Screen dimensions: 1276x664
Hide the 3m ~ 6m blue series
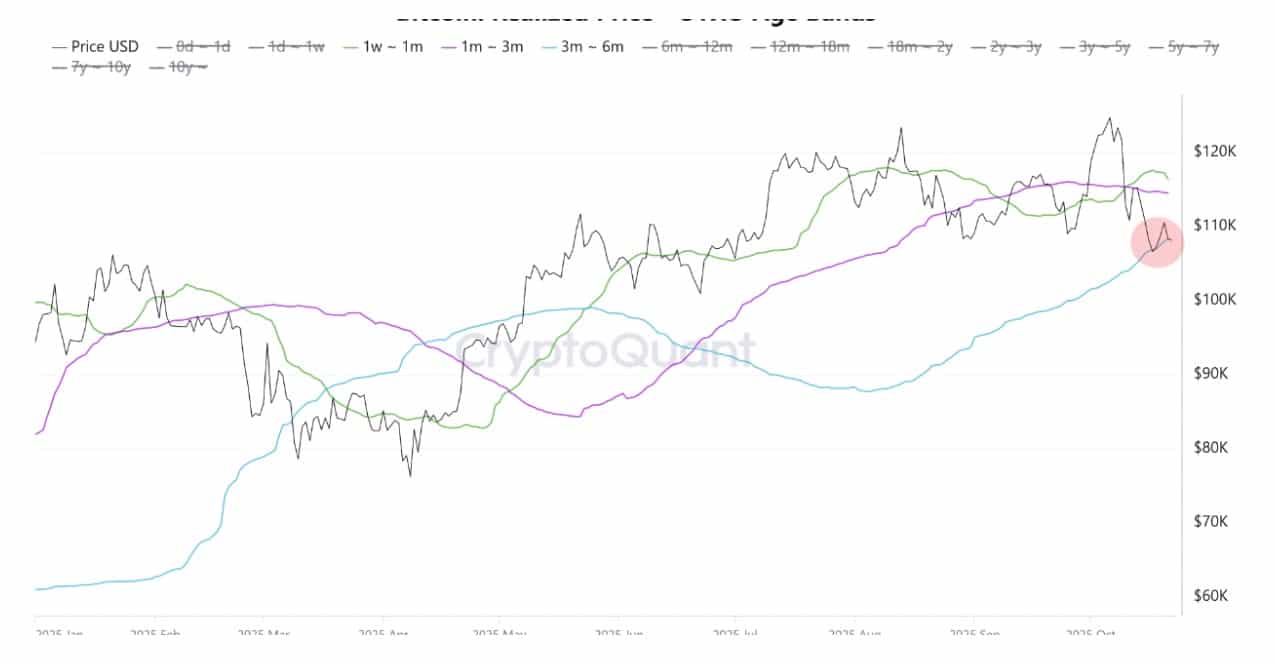594,46
